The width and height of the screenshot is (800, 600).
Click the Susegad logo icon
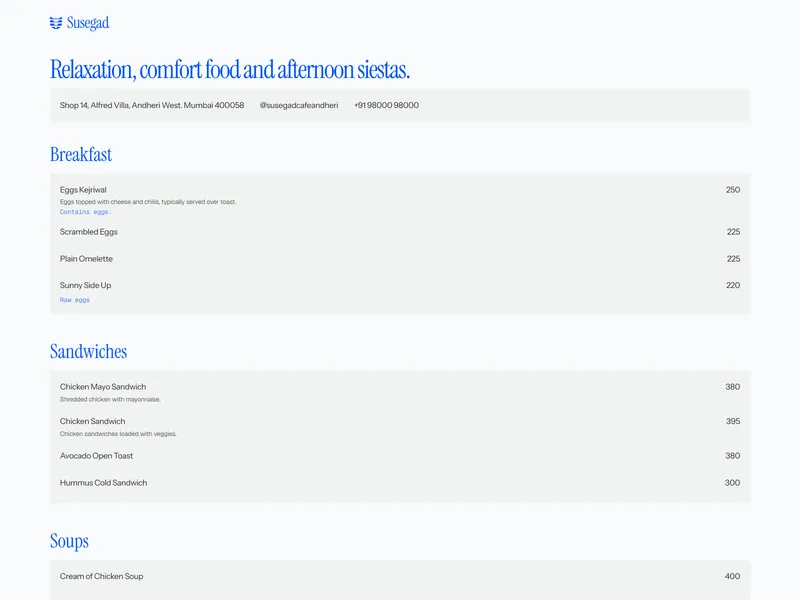point(56,23)
